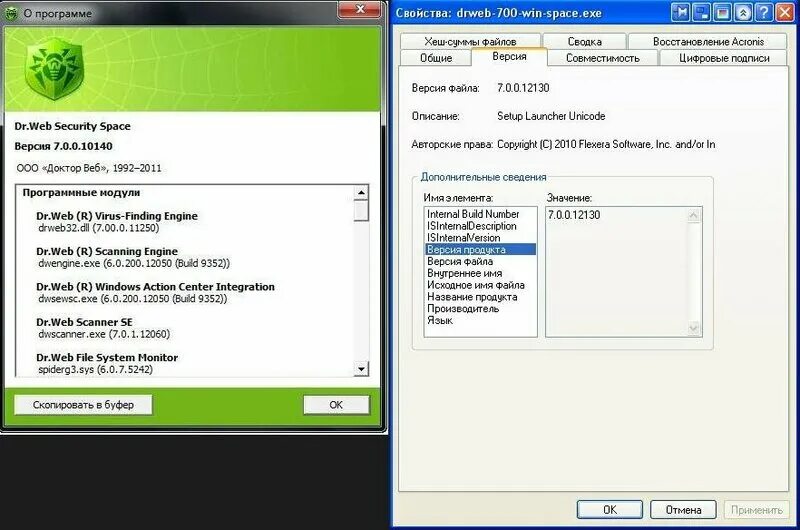
Task: Click the Dr.Web green shield logo
Action: (54, 70)
